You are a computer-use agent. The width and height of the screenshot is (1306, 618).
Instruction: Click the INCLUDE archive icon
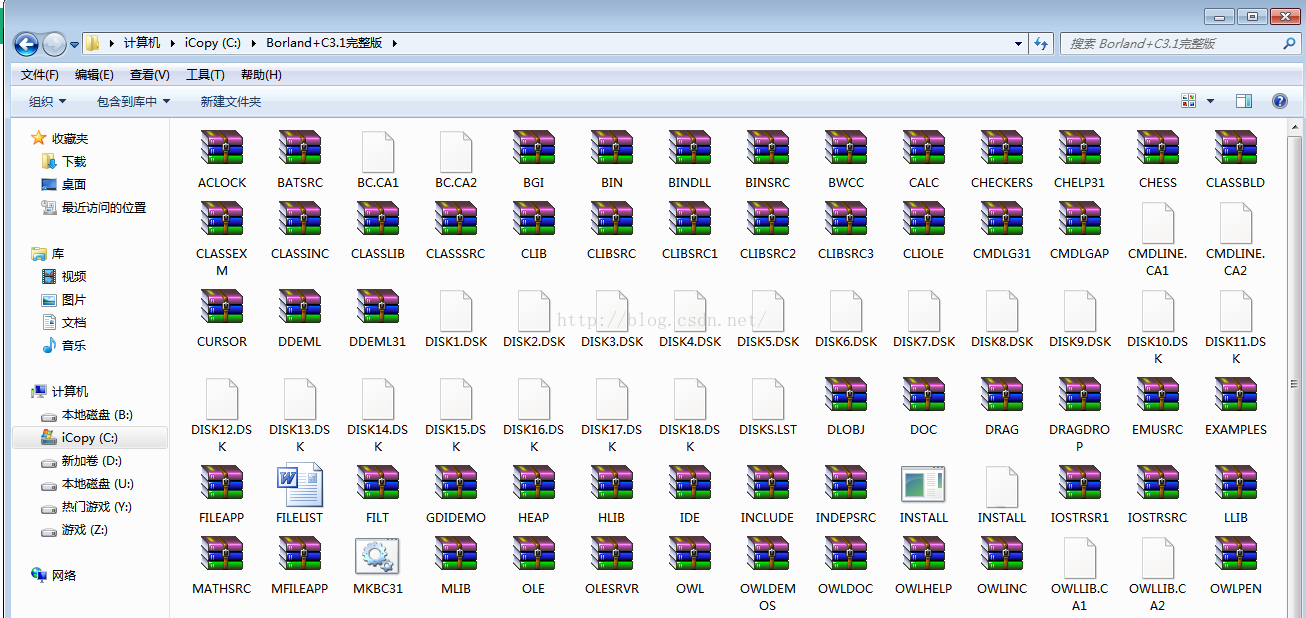point(768,483)
